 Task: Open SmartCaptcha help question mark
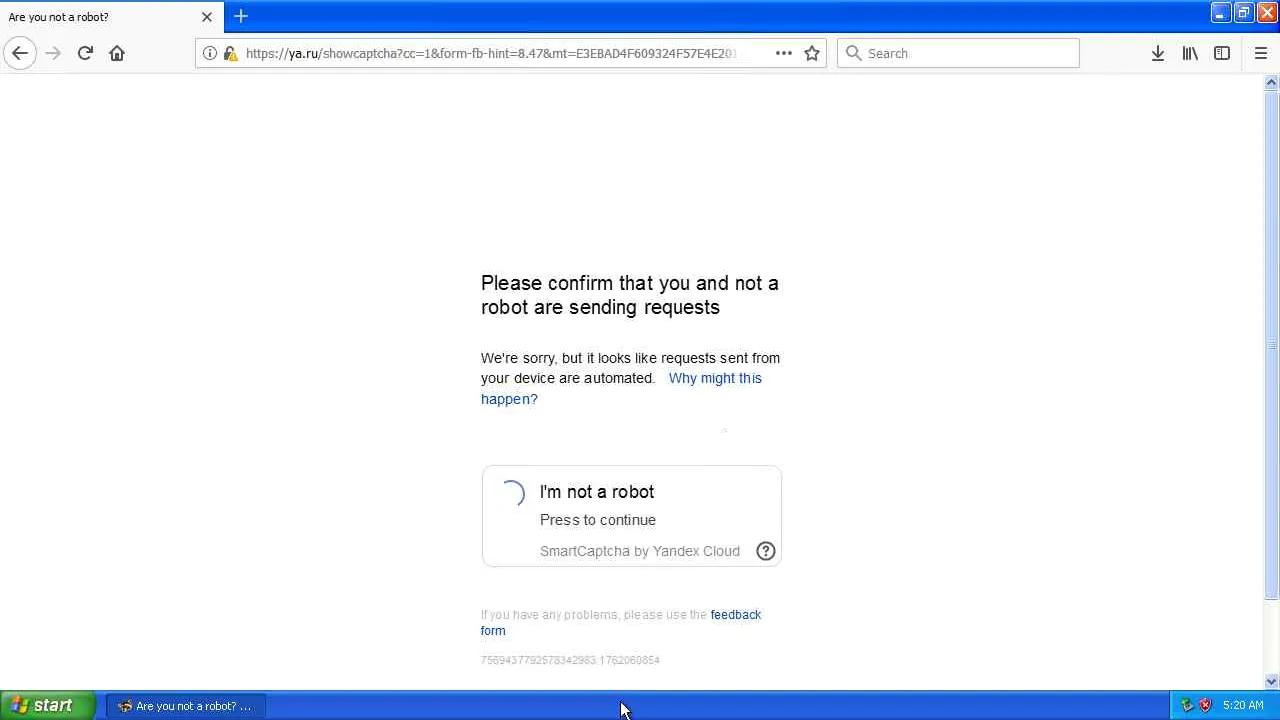[x=766, y=551]
